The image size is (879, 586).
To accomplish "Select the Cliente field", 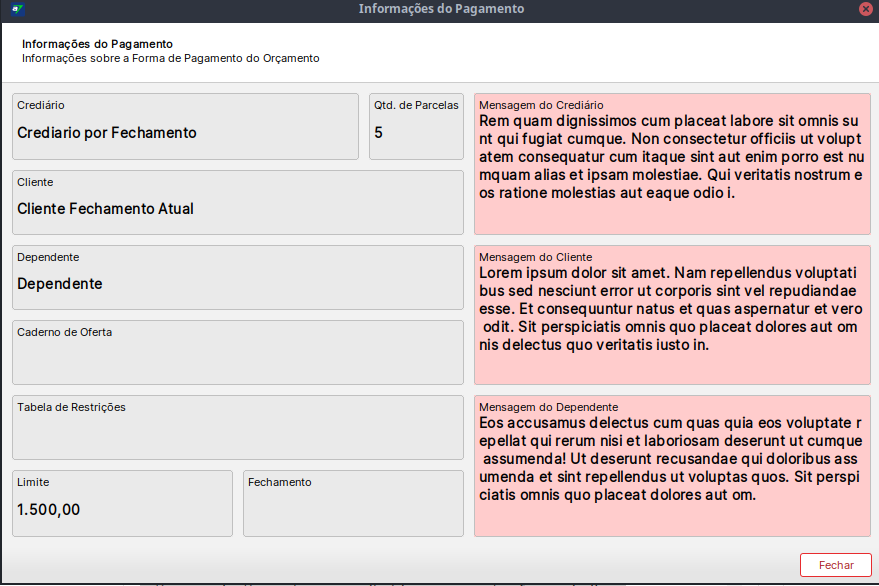I will click(x=238, y=202).
